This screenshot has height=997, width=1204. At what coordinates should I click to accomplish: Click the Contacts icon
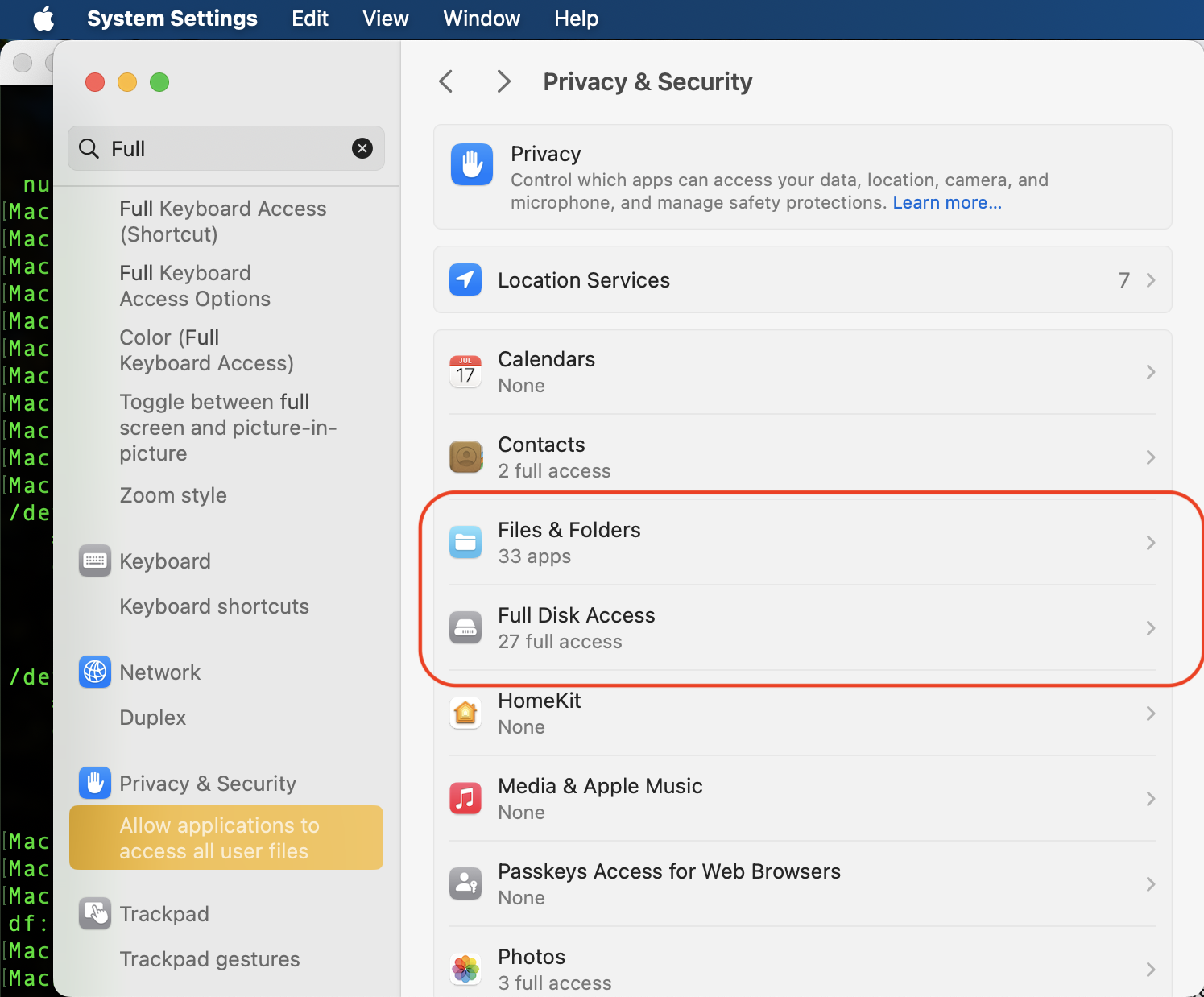coord(465,457)
